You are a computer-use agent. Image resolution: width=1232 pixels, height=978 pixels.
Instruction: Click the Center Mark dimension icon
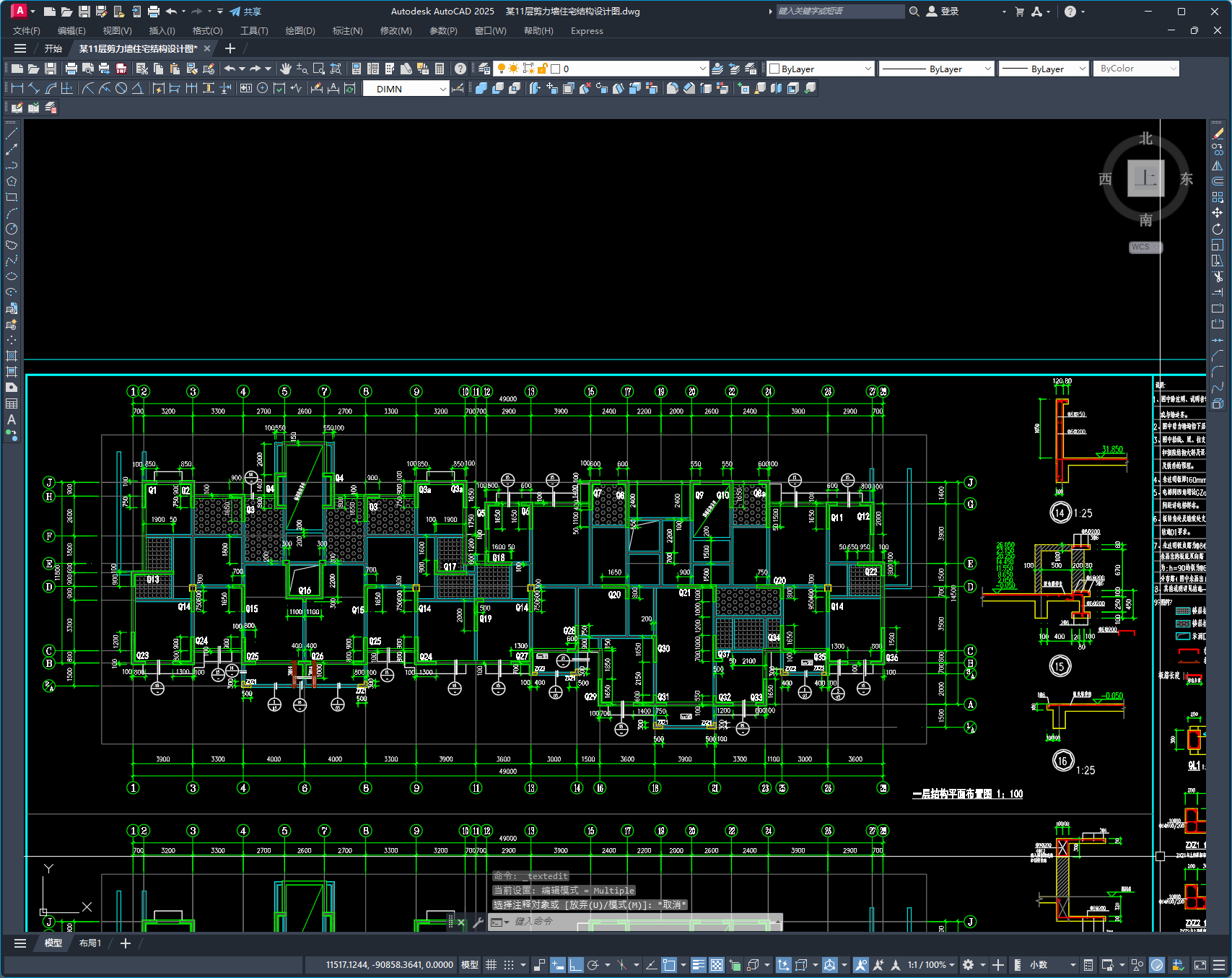tap(263, 88)
